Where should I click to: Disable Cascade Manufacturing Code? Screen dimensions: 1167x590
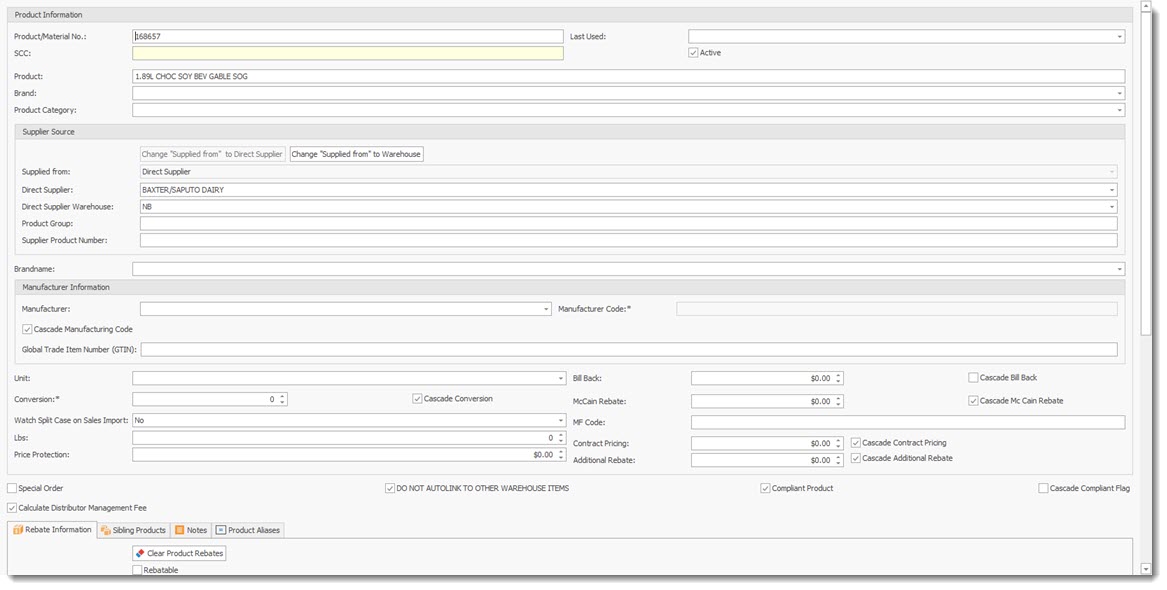(27, 328)
